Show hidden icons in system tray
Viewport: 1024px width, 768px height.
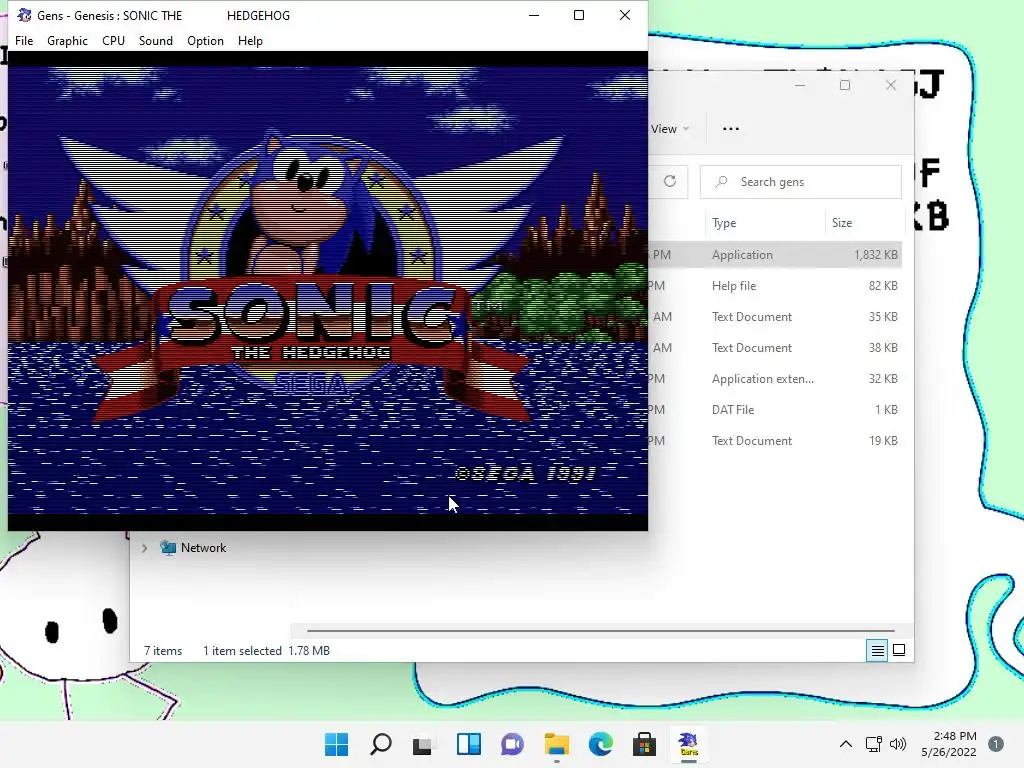pyautogui.click(x=846, y=744)
